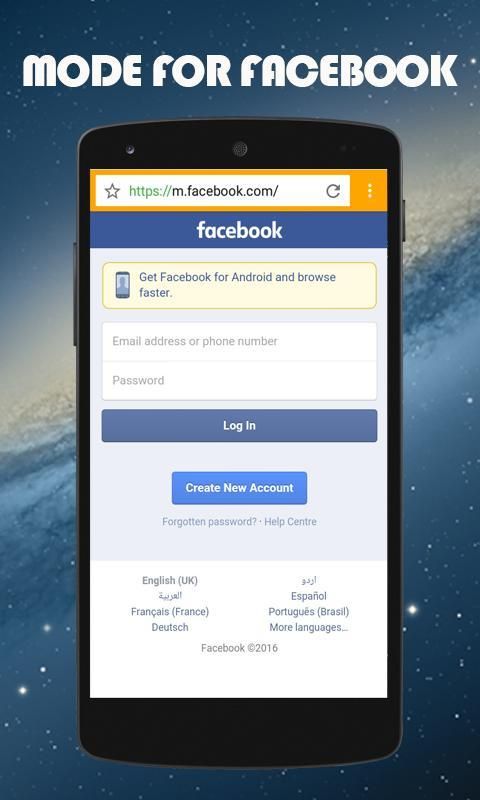Expand More languages list
Viewport: 480px width, 800px height.
coord(309,627)
